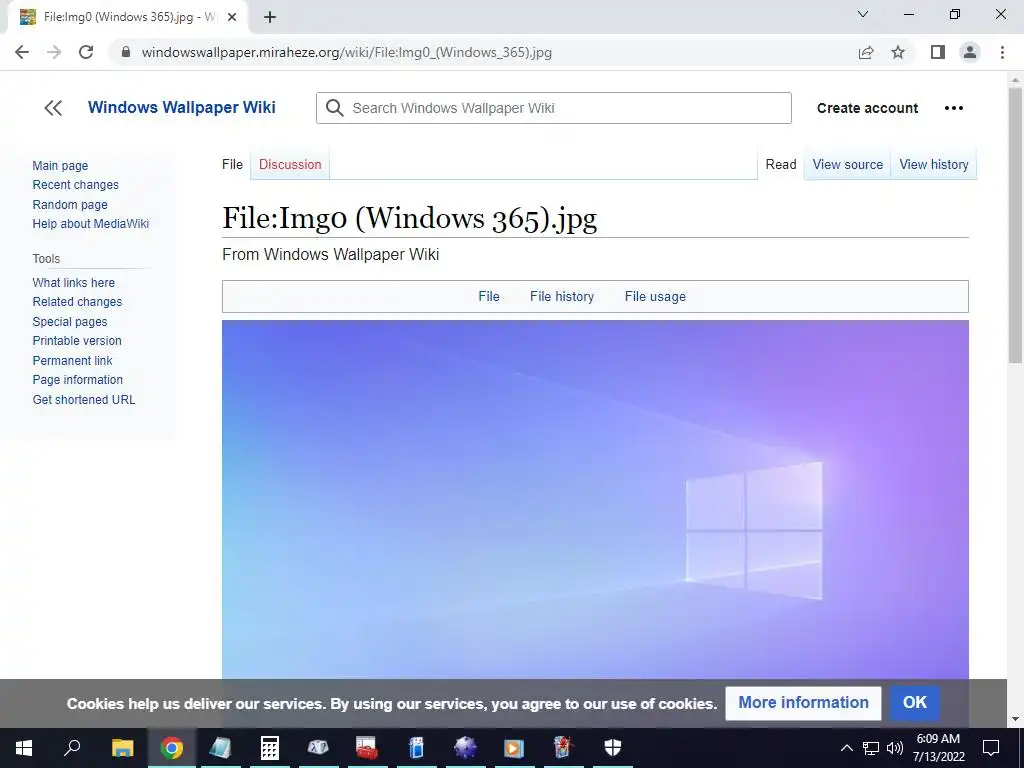Open Main page in sidebar
This screenshot has width=1024, height=768.
[60, 166]
